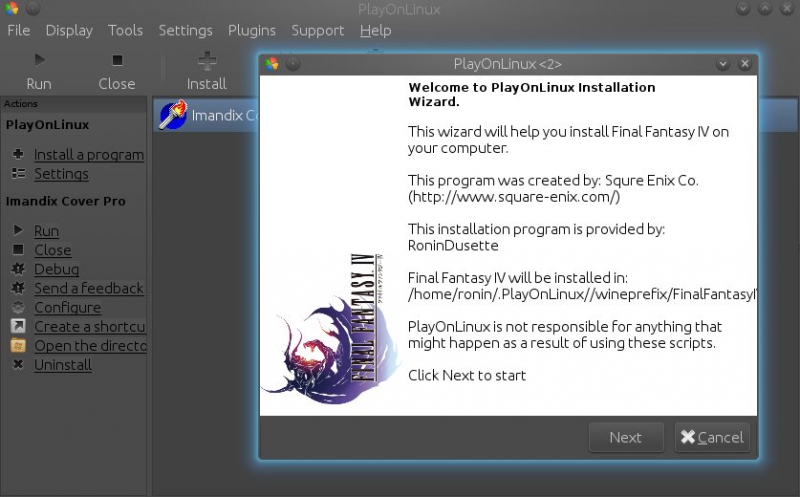This screenshot has height=497, width=800.
Task: Close the PlayOnLinux <2> wizard window
Action: click(x=745, y=64)
